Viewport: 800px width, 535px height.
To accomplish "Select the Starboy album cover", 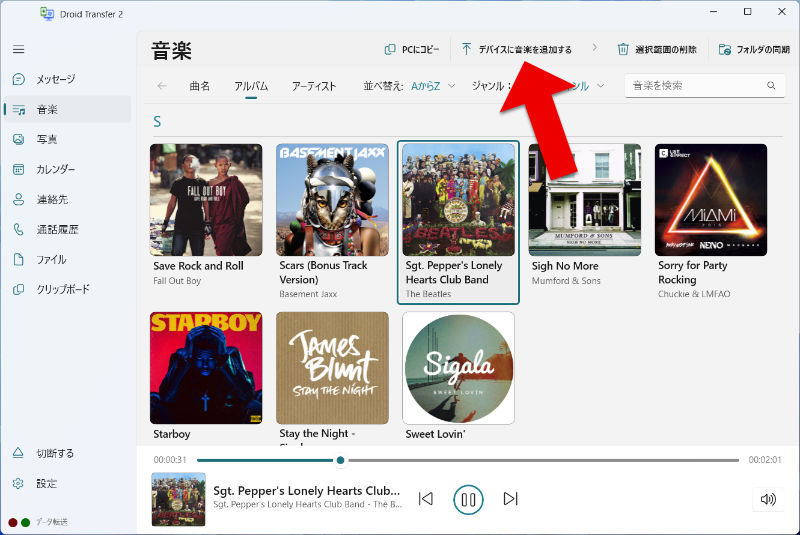I will tap(206, 368).
